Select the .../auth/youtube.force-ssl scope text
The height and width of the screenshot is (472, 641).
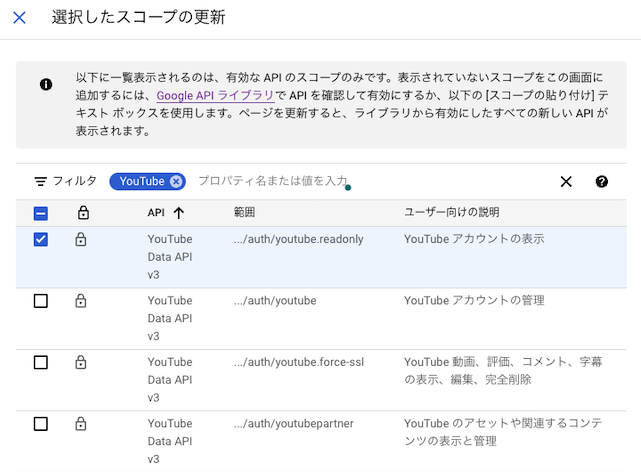point(299,362)
